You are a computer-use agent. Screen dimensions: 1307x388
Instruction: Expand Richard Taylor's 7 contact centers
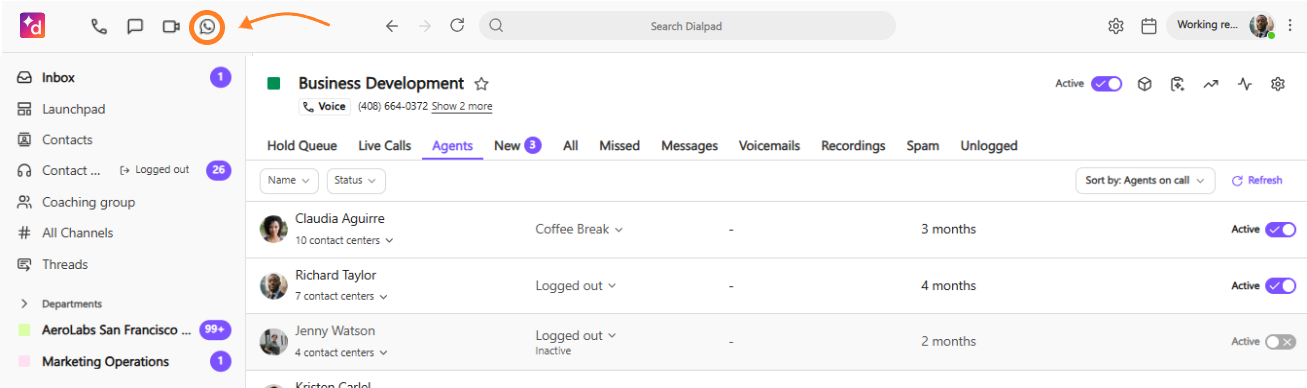(341, 297)
